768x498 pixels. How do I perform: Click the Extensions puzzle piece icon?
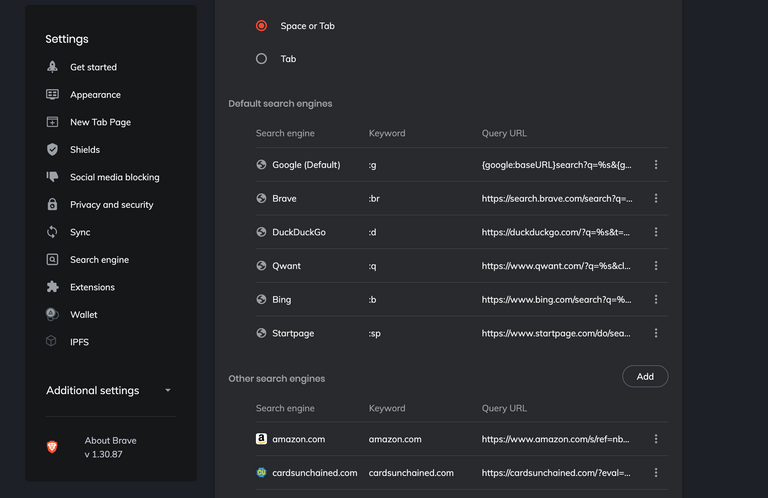52,286
